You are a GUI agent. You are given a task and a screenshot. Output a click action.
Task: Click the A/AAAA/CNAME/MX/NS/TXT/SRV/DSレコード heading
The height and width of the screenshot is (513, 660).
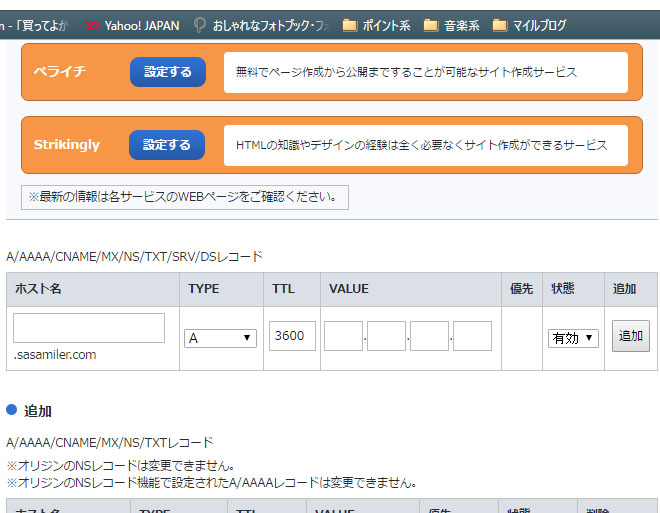point(134,257)
